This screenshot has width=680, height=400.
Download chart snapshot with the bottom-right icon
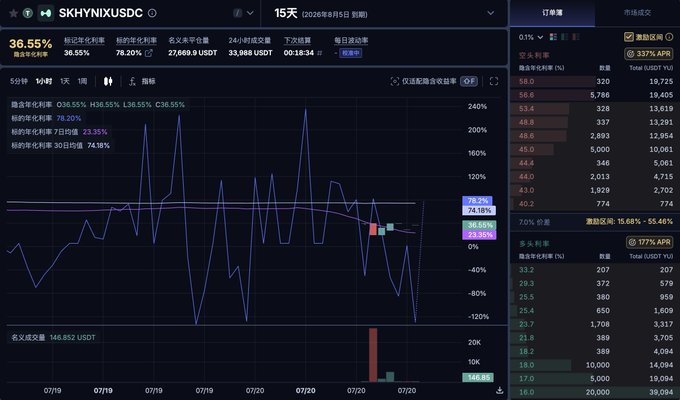(x=499, y=390)
